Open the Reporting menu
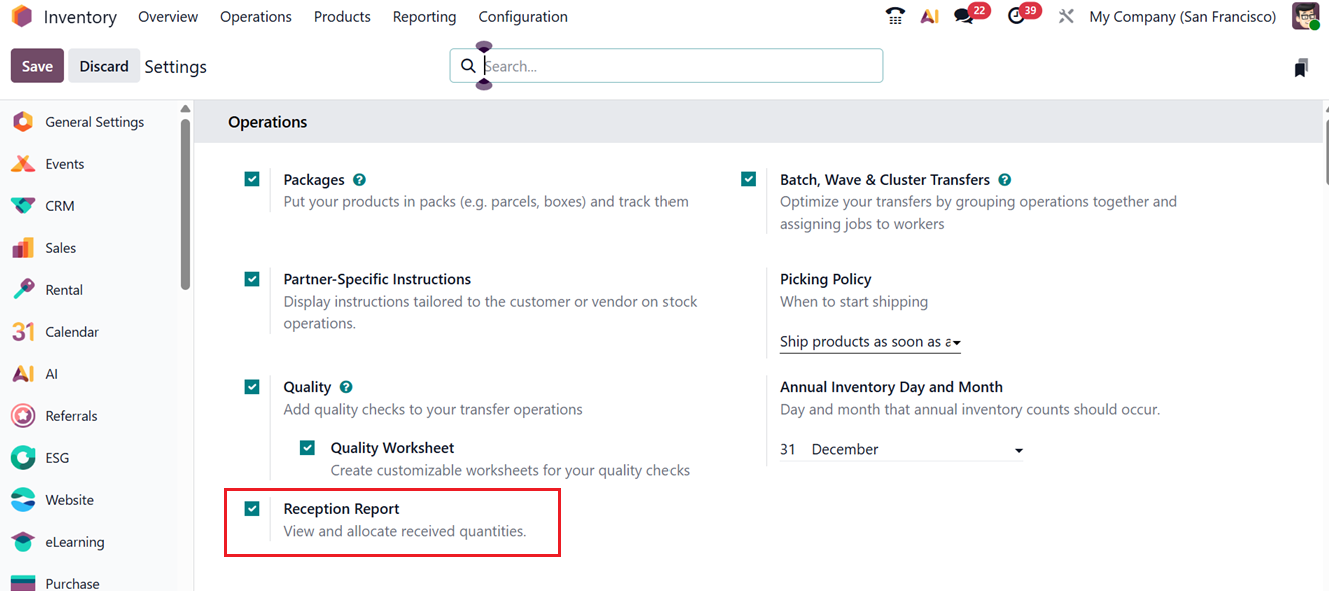 coord(424,17)
